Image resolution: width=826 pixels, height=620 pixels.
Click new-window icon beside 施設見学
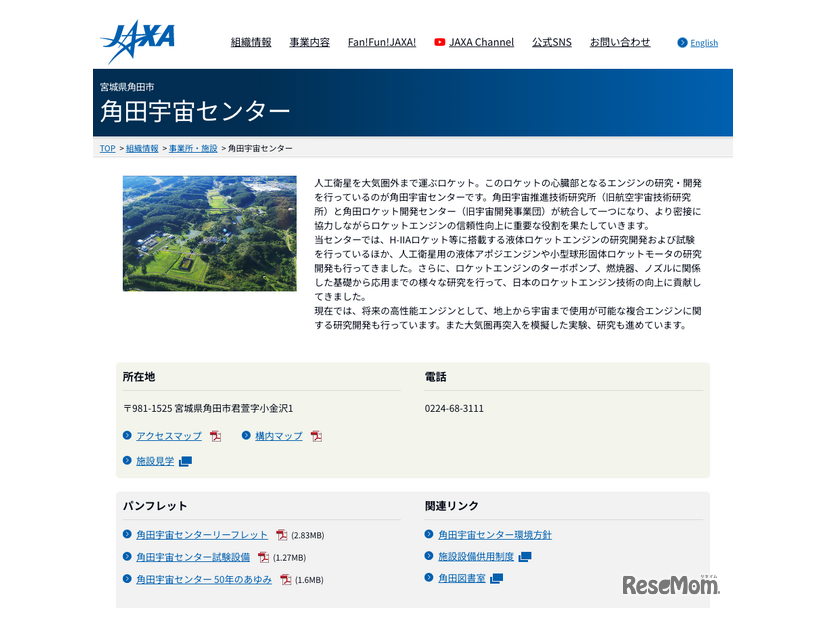coord(185,461)
